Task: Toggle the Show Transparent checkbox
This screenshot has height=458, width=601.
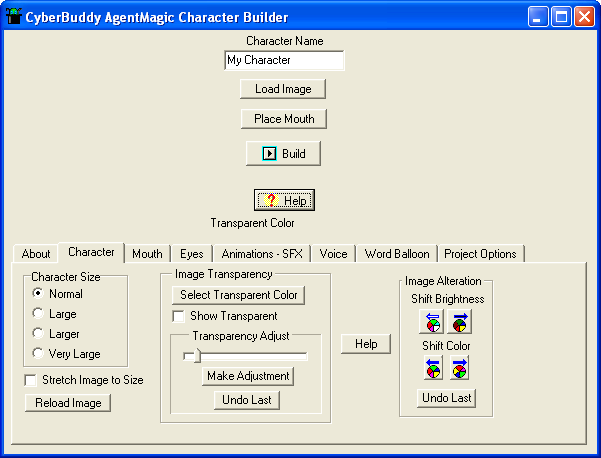Action: click(x=179, y=316)
